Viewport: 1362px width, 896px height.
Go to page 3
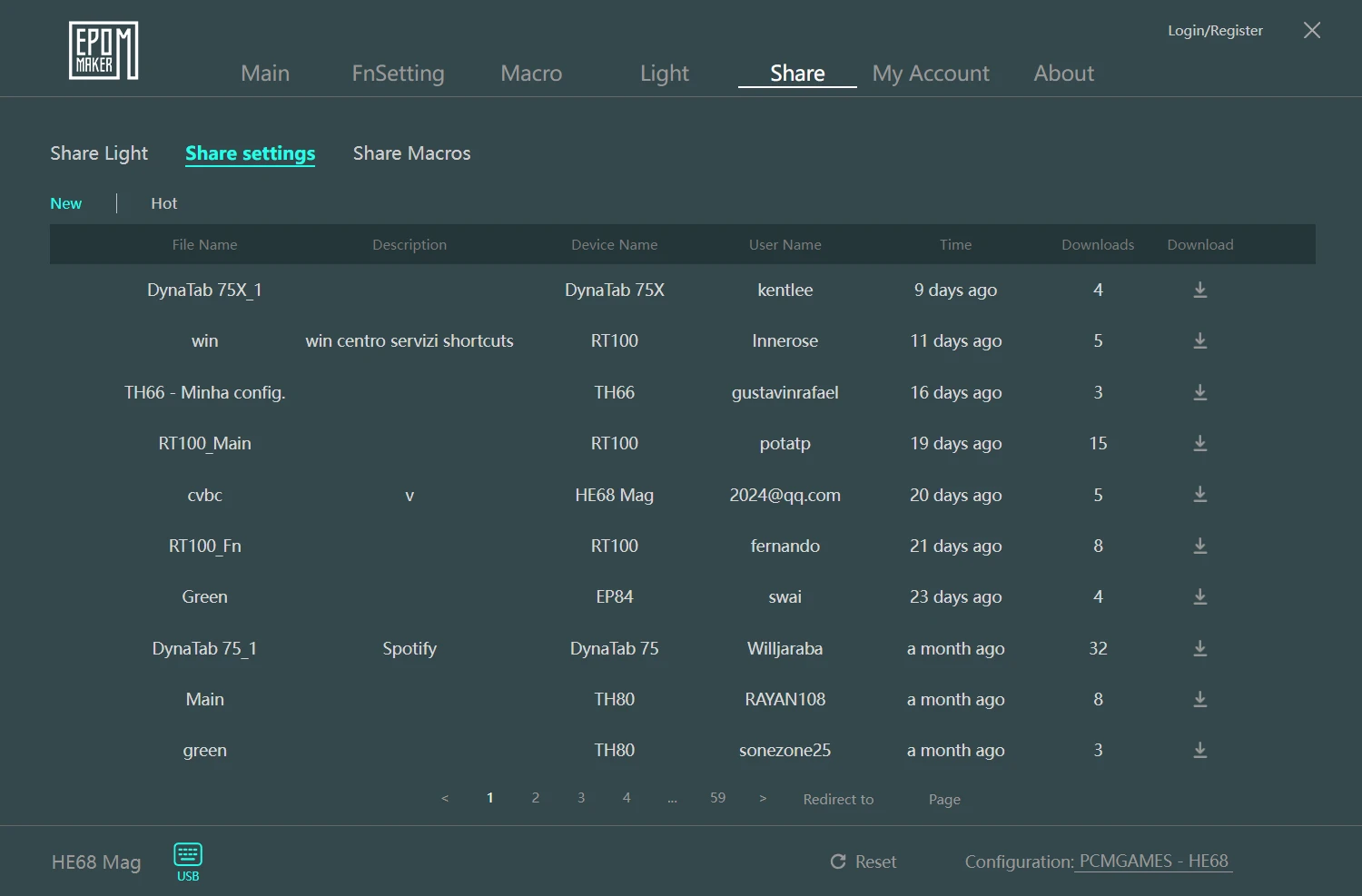tap(581, 798)
